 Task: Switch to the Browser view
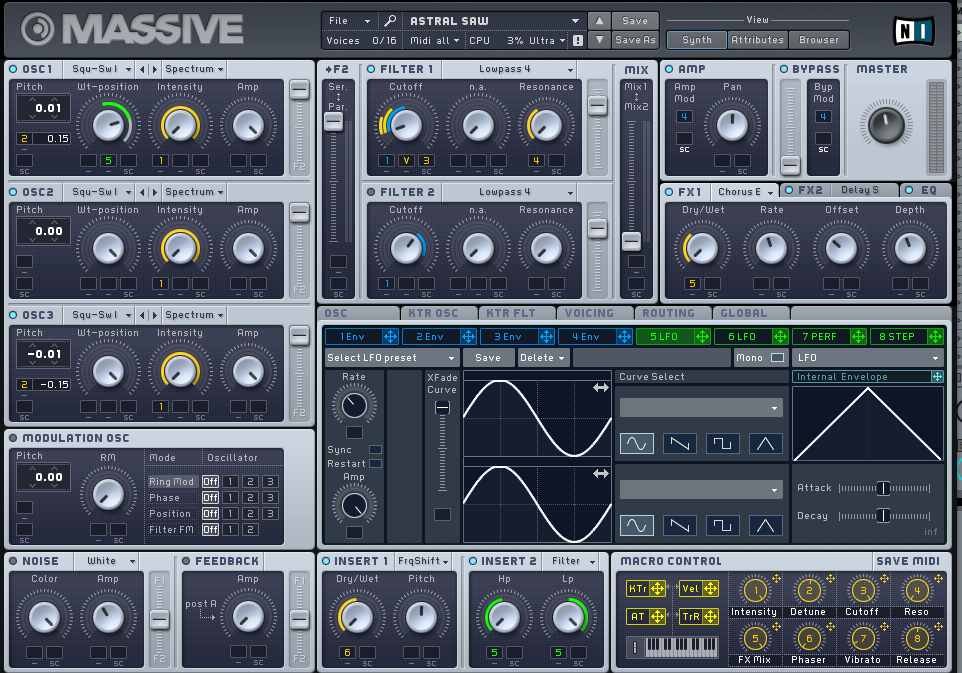(x=818, y=40)
